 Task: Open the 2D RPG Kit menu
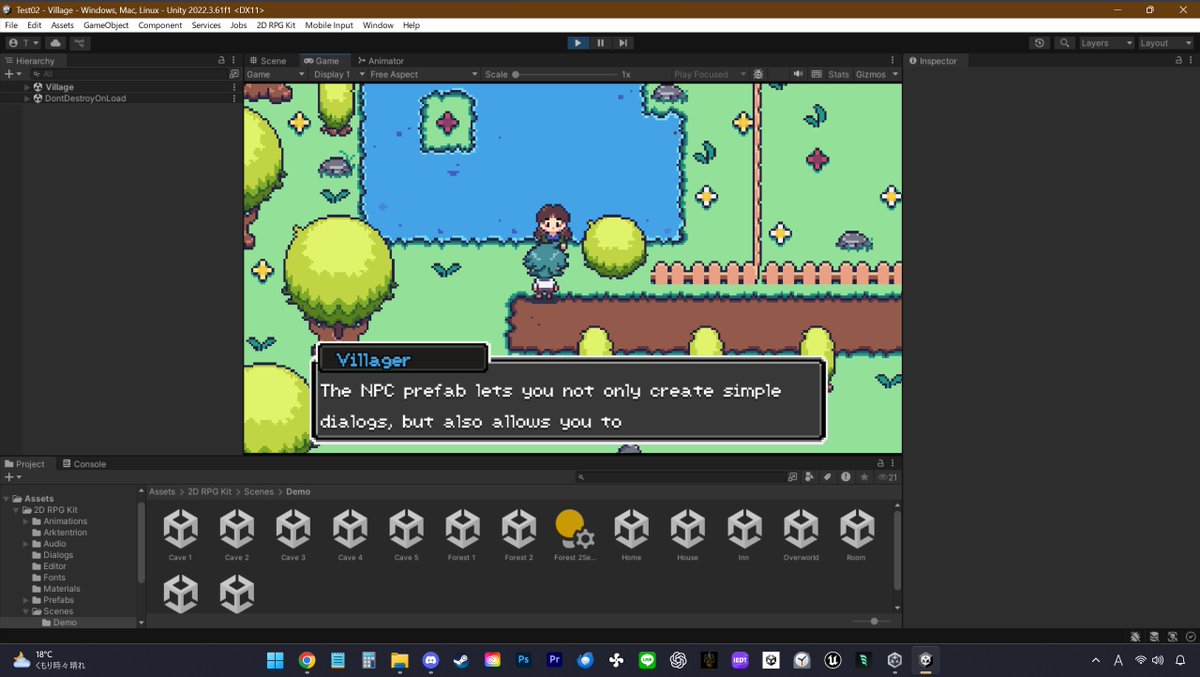pos(276,25)
